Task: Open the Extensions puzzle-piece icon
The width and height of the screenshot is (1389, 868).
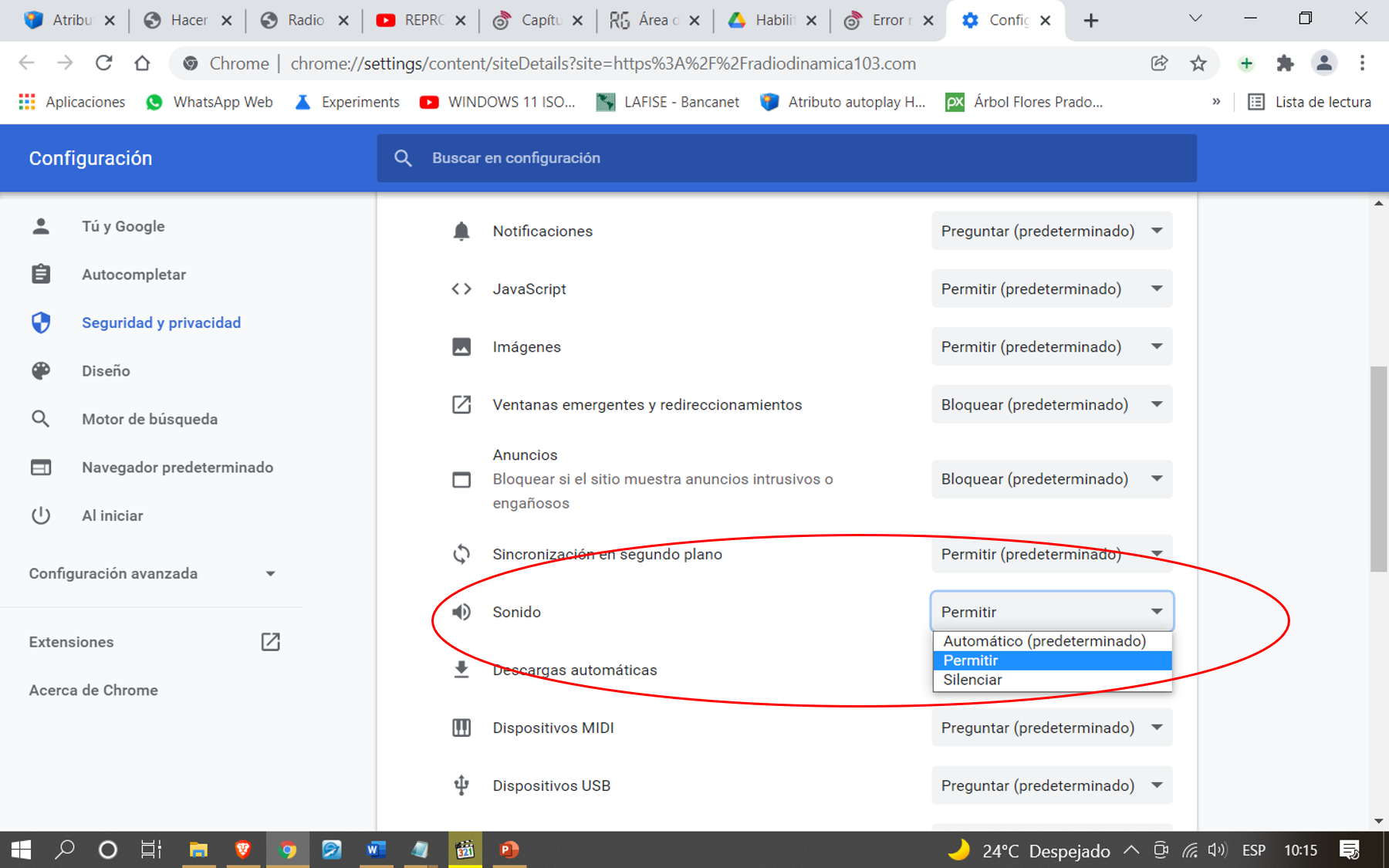Action: pyautogui.click(x=1285, y=63)
